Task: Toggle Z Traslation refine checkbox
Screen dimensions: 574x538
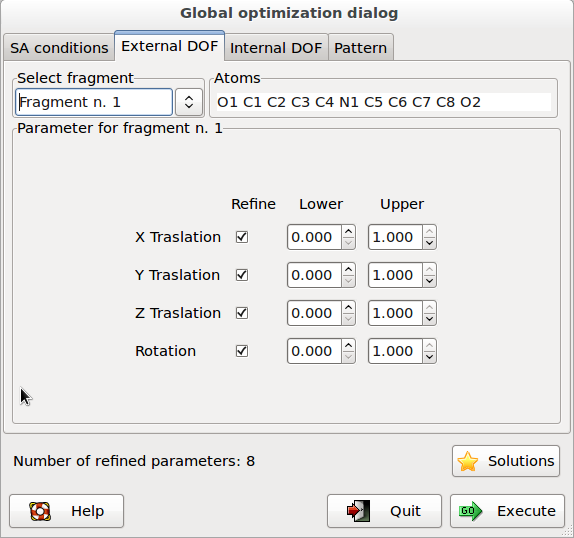Action: coord(242,313)
